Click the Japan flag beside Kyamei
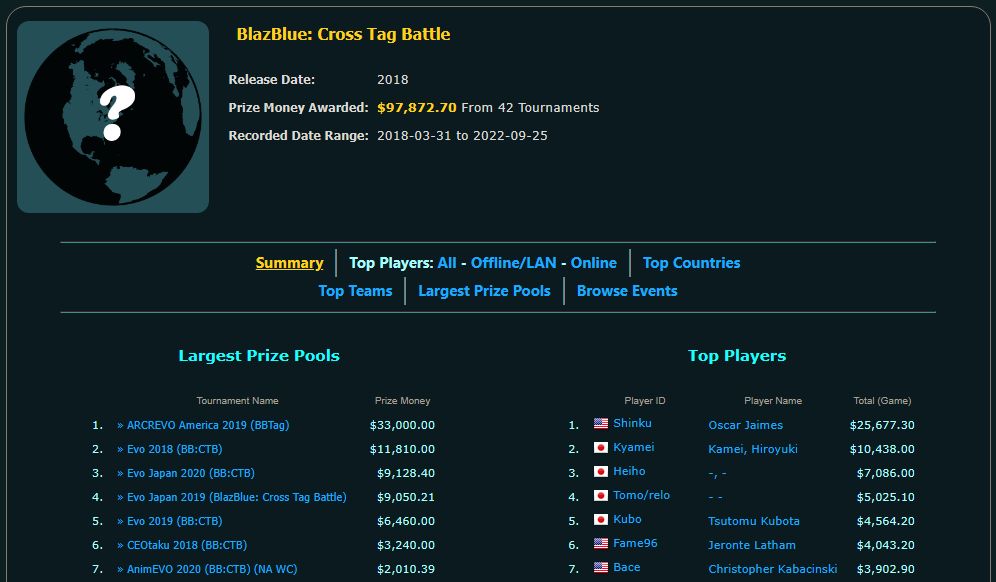 pyautogui.click(x=601, y=448)
